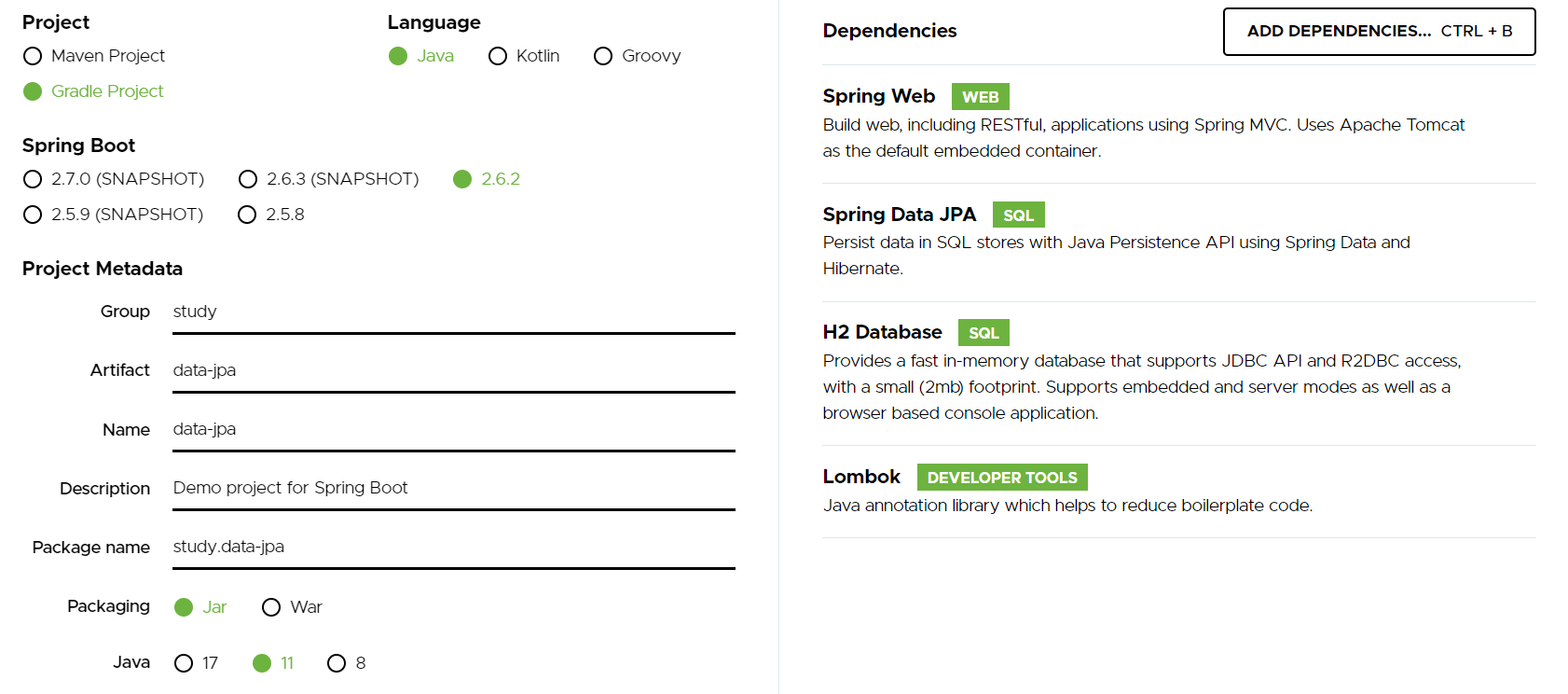Viewport: 1568px width, 694px height.
Task: Click the Package name input field
Action: point(454,548)
